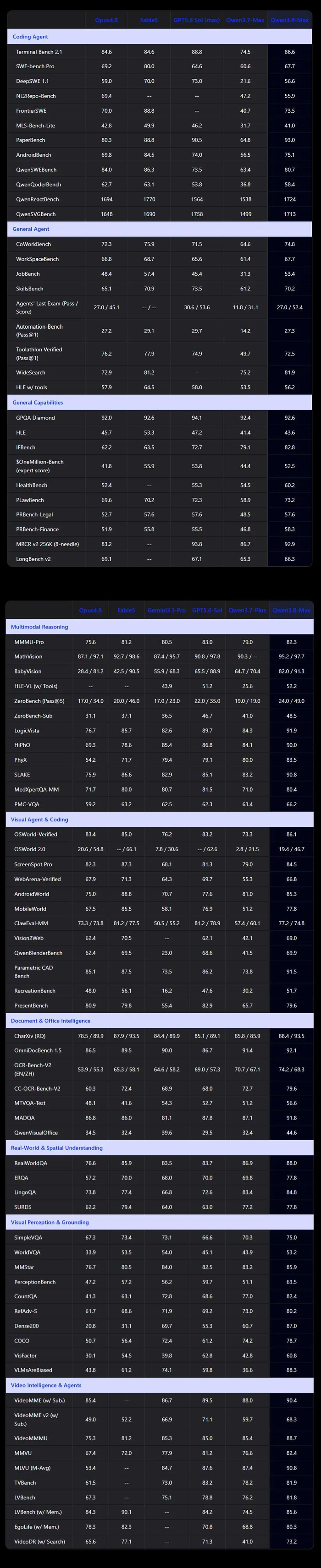Select the QwenSVGBench row label
Screen dimensions: 321x1568
coord(36,214)
